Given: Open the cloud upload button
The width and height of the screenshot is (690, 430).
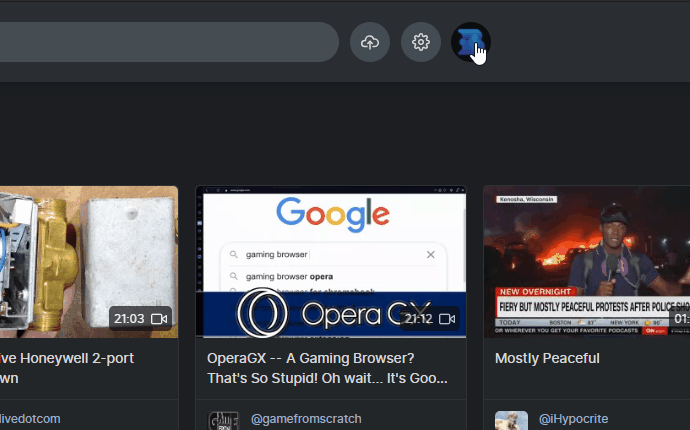Looking at the screenshot, I should coord(370,42).
